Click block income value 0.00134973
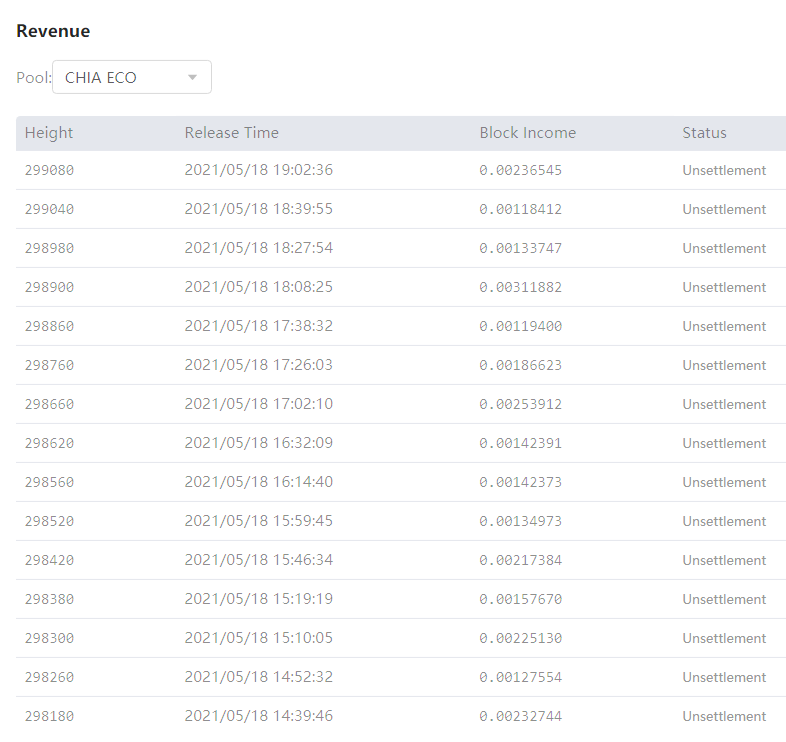Image resolution: width=786 pixels, height=742 pixels. coord(521,521)
